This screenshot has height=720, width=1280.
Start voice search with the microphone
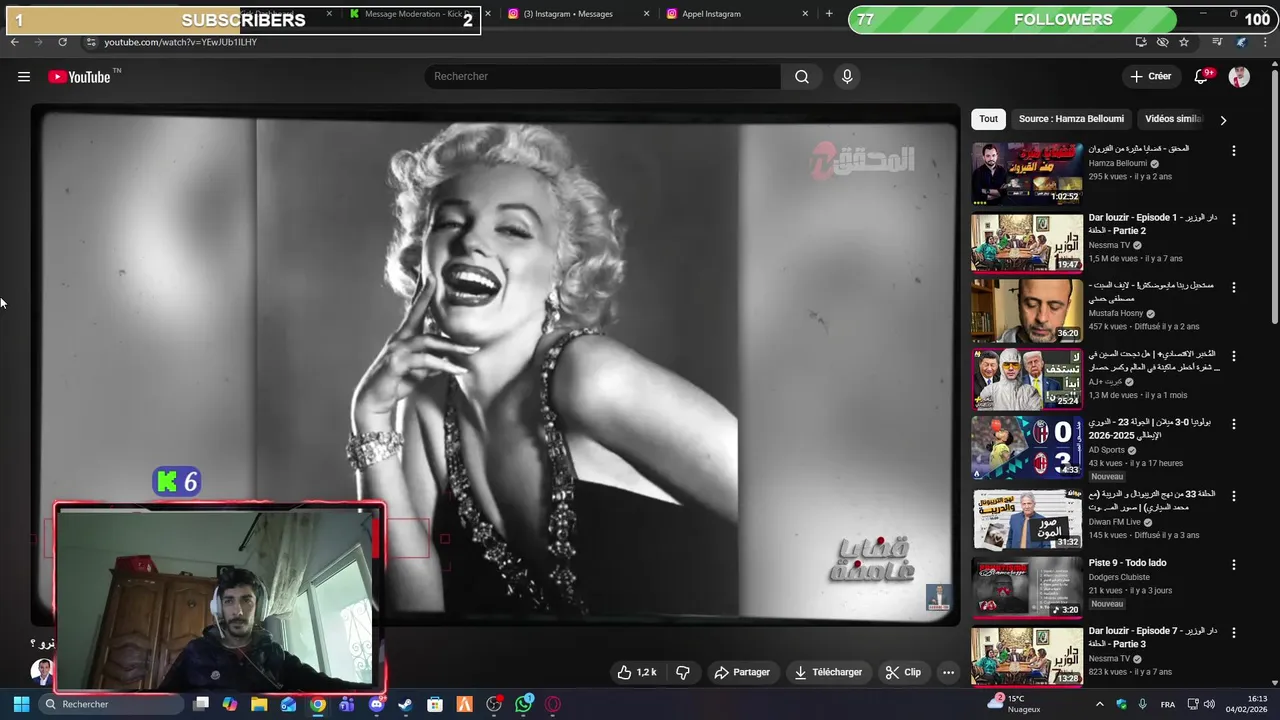click(847, 77)
